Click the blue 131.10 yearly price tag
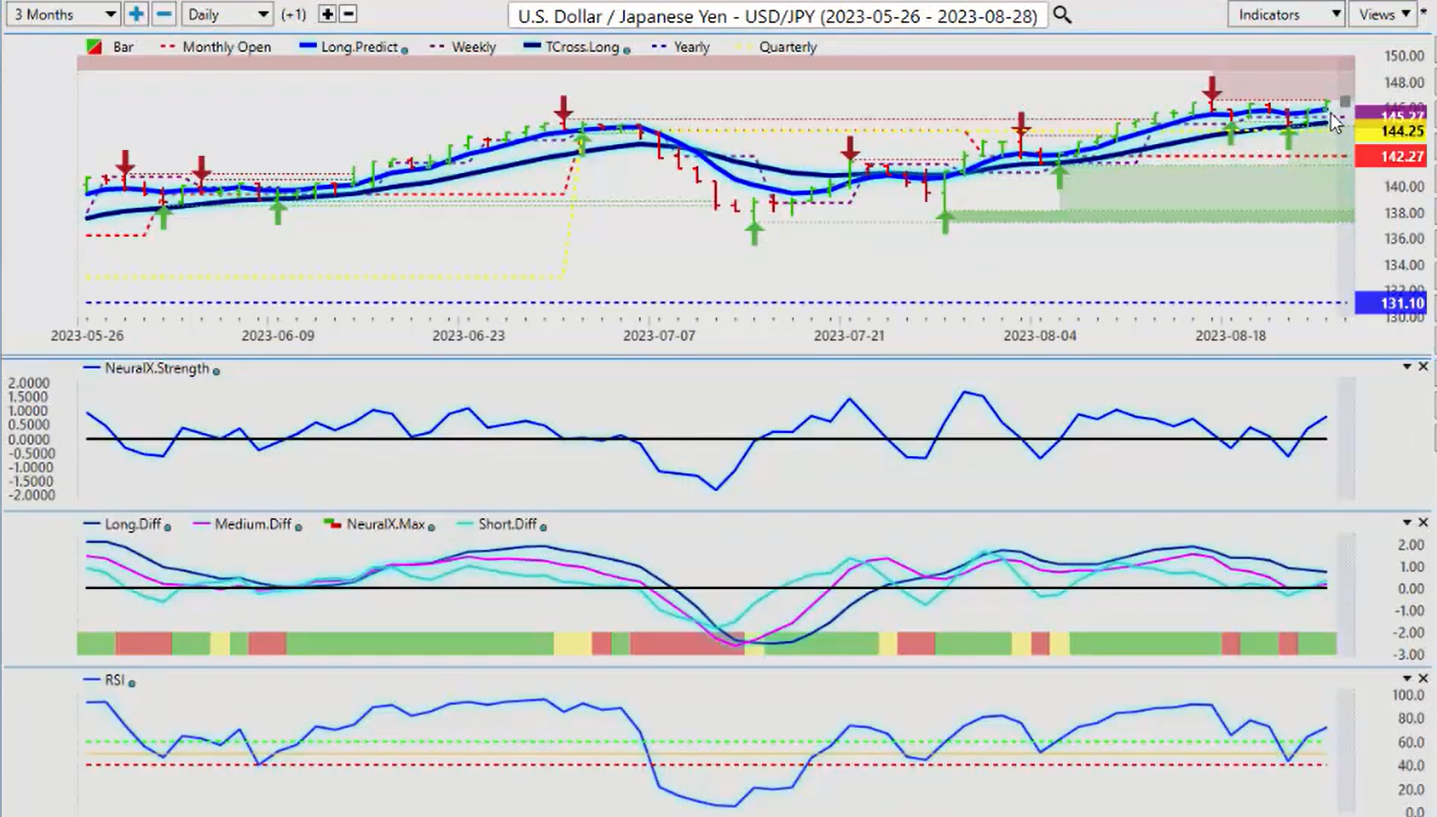The height and width of the screenshot is (817, 1437). 1390,303
